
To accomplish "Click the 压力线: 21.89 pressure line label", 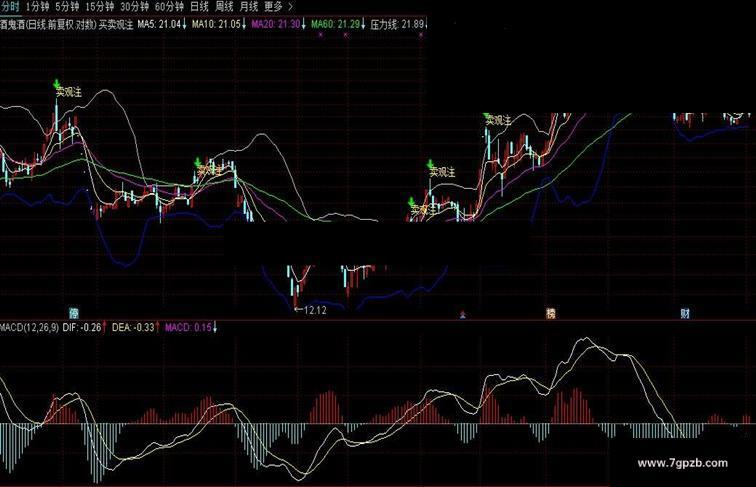I will pyautogui.click(x=399, y=24).
